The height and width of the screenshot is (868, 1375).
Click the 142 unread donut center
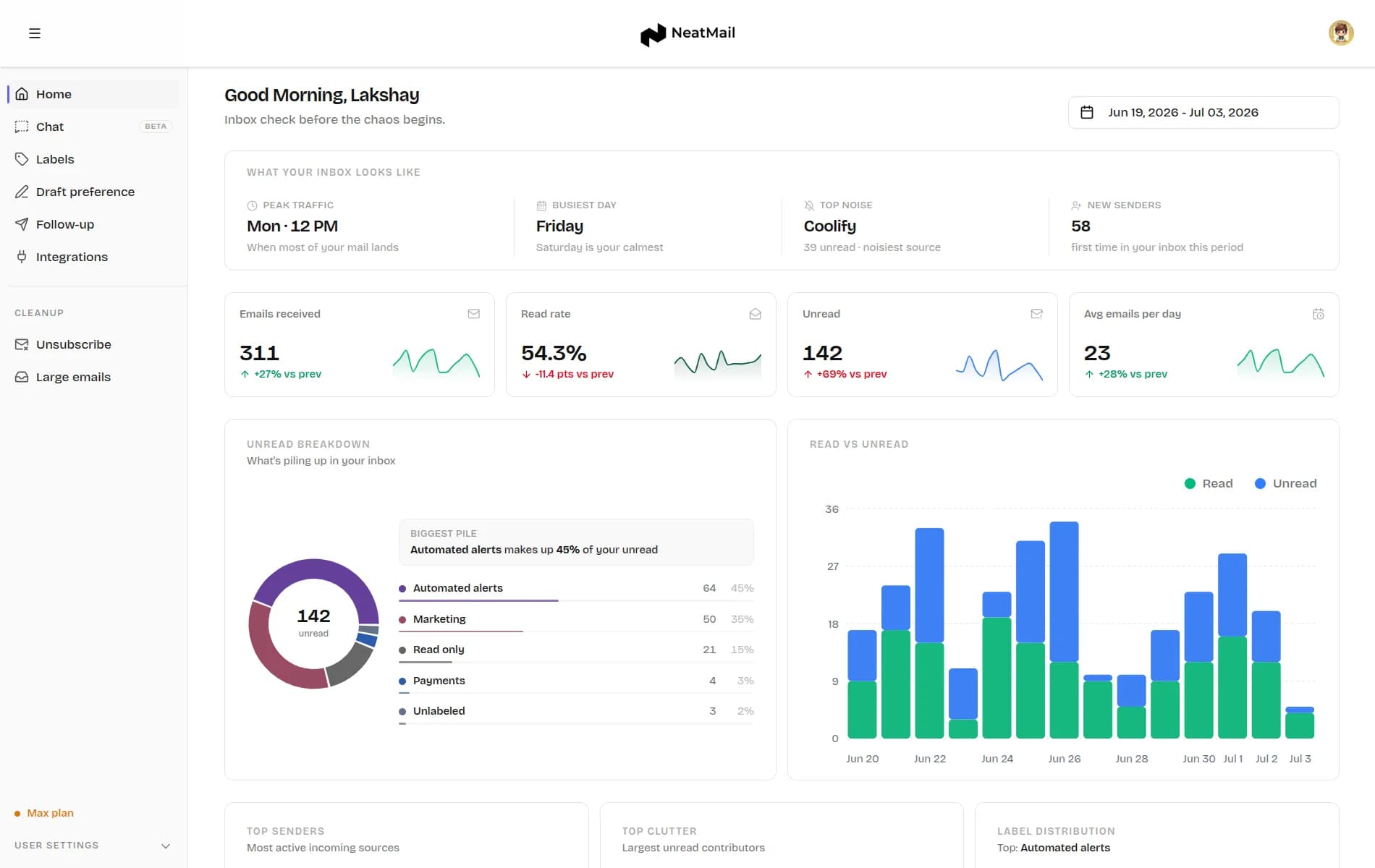(313, 622)
